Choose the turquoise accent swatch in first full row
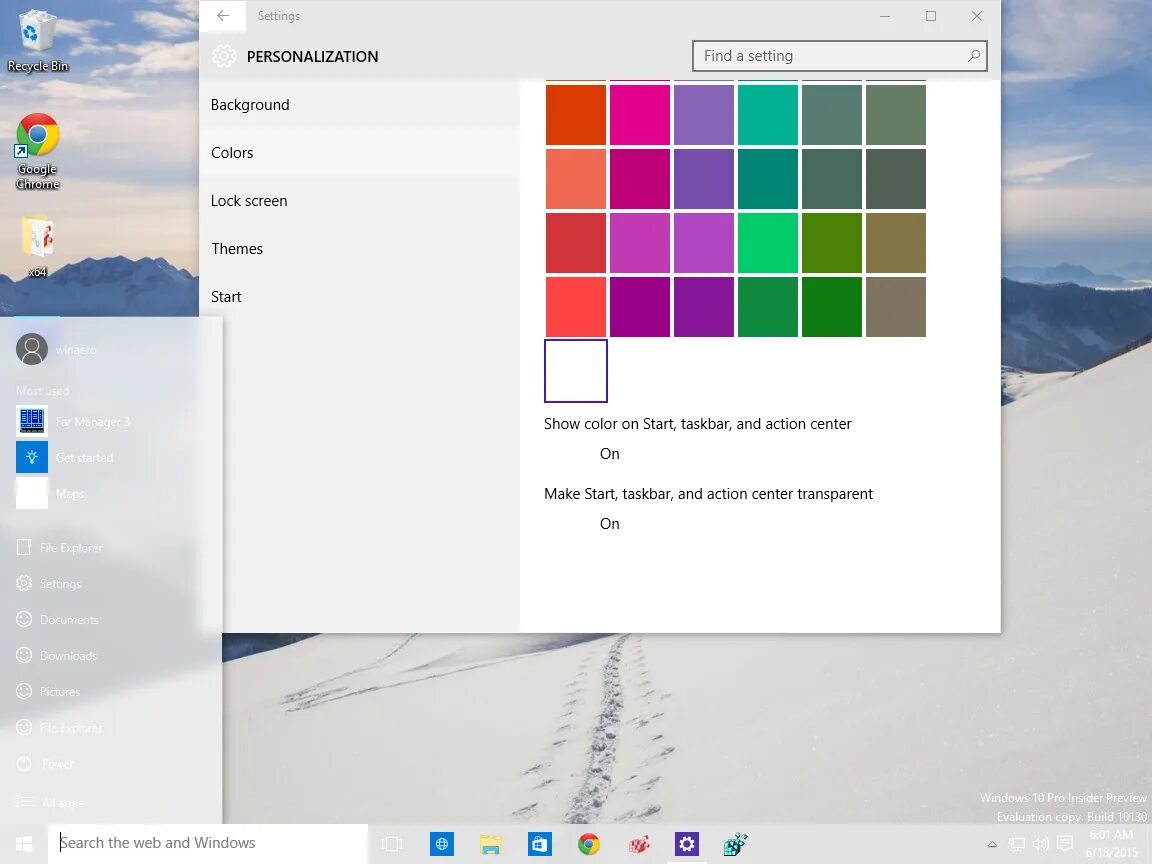Image resolution: width=1152 pixels, height=864 pixels. pos(767,115)
